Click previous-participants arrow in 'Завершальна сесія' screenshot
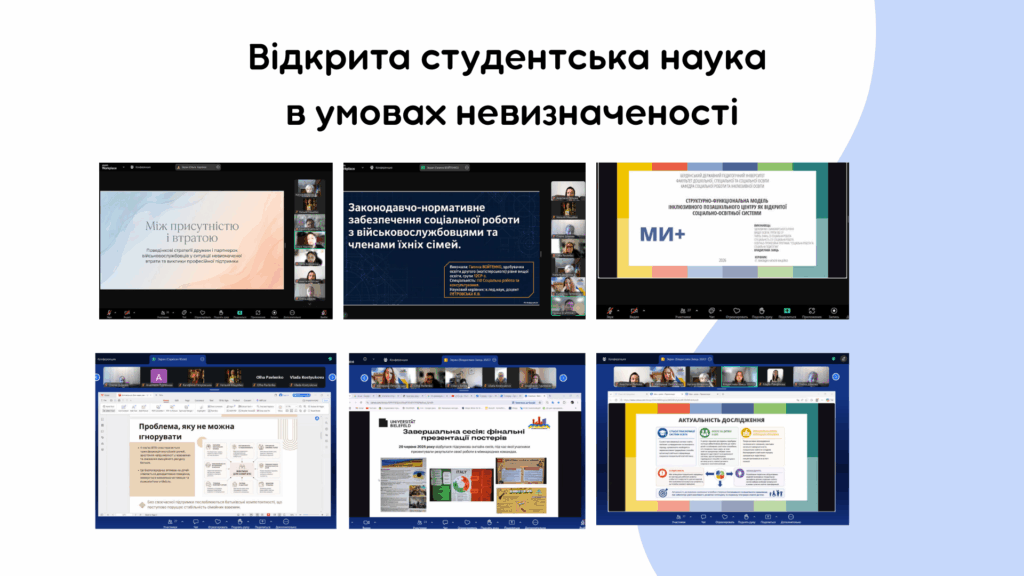The height and width of the screenshot is (576, 1024). (364, 377)
